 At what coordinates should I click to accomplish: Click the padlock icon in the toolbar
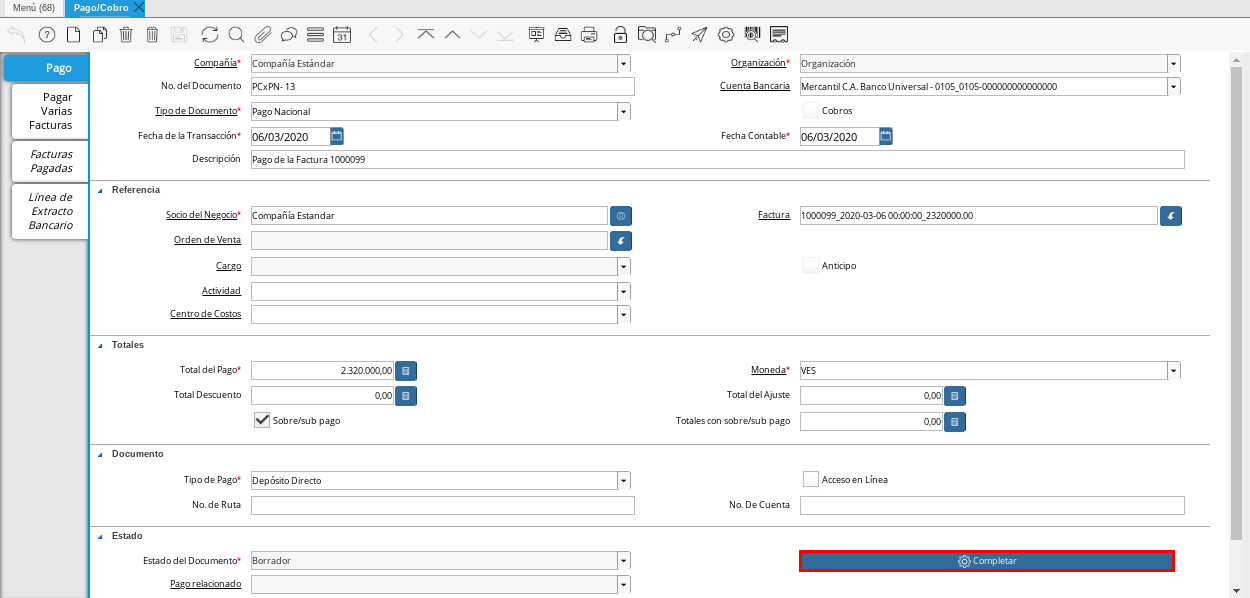coord(620,35)
